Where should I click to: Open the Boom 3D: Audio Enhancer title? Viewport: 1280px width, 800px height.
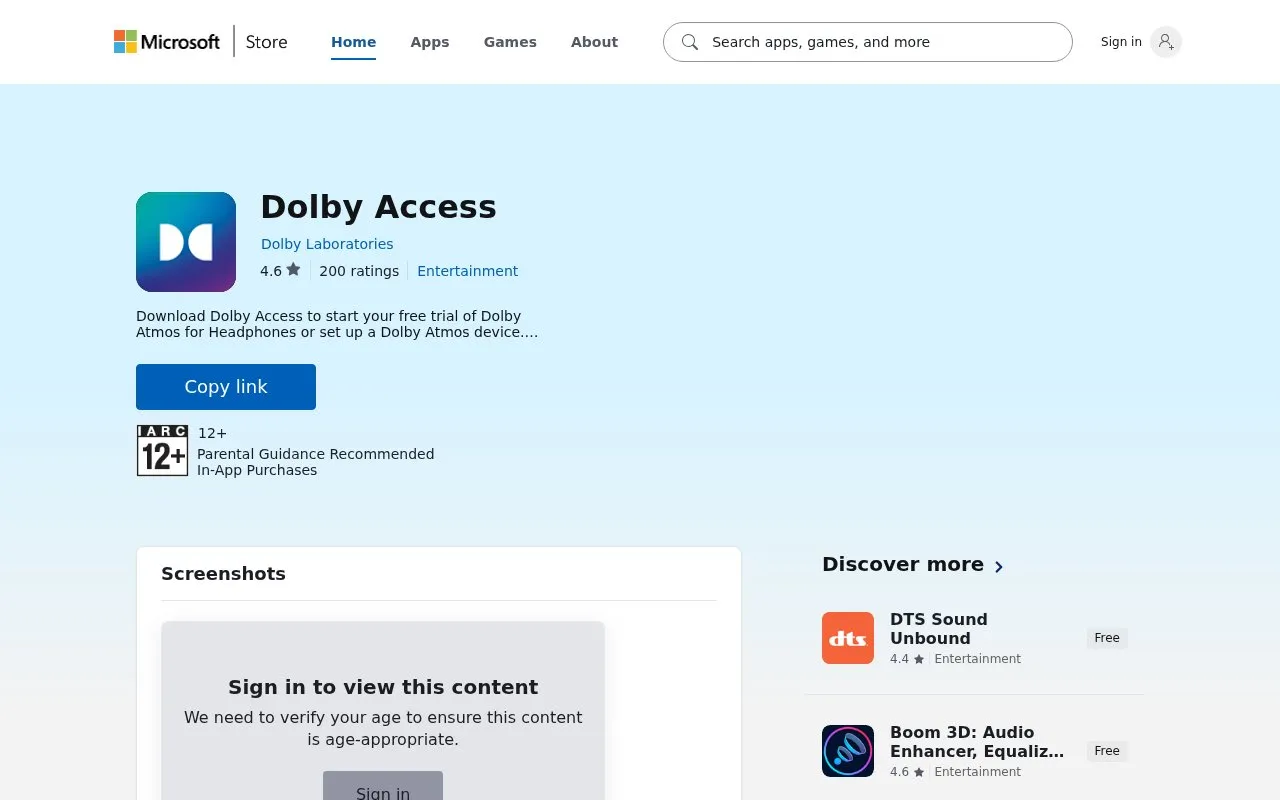[977, 742]
